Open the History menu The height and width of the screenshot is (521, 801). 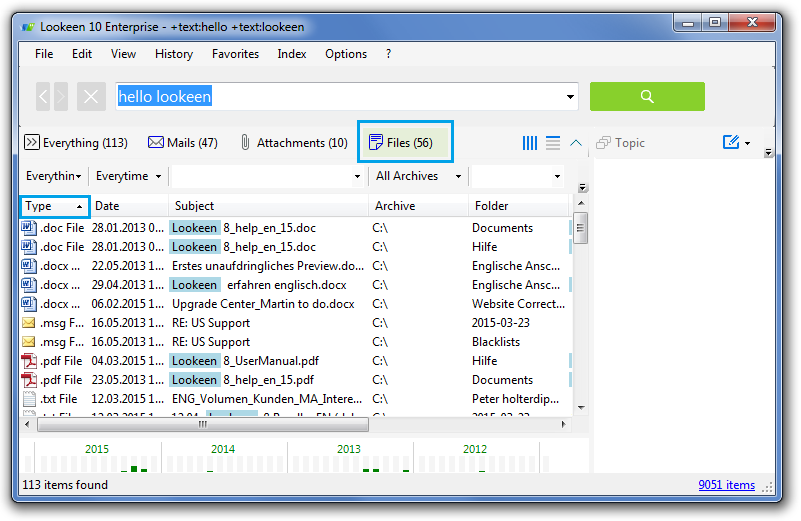[x=174, y=54]
